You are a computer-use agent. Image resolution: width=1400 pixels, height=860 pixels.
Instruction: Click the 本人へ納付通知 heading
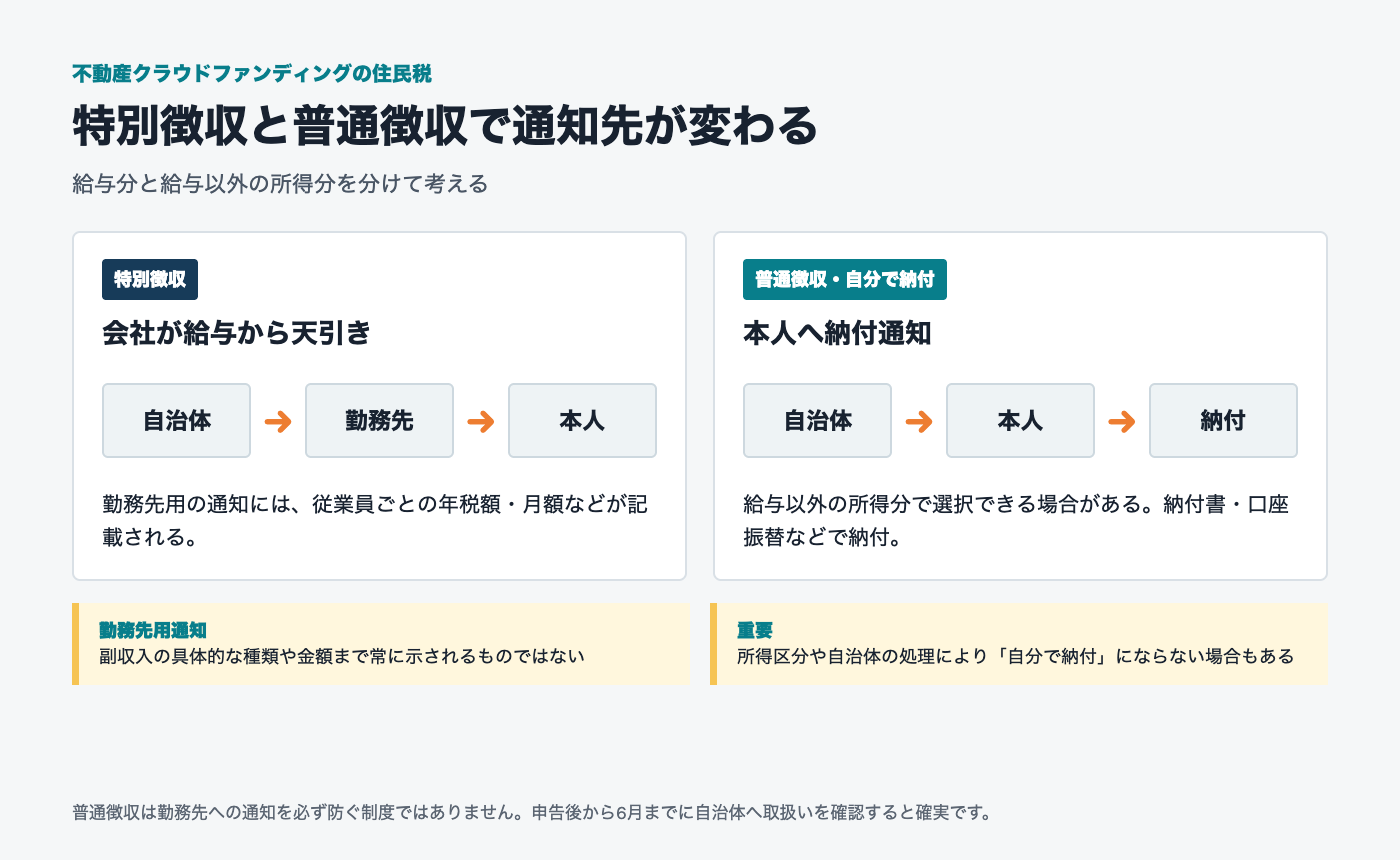[837, 334]
